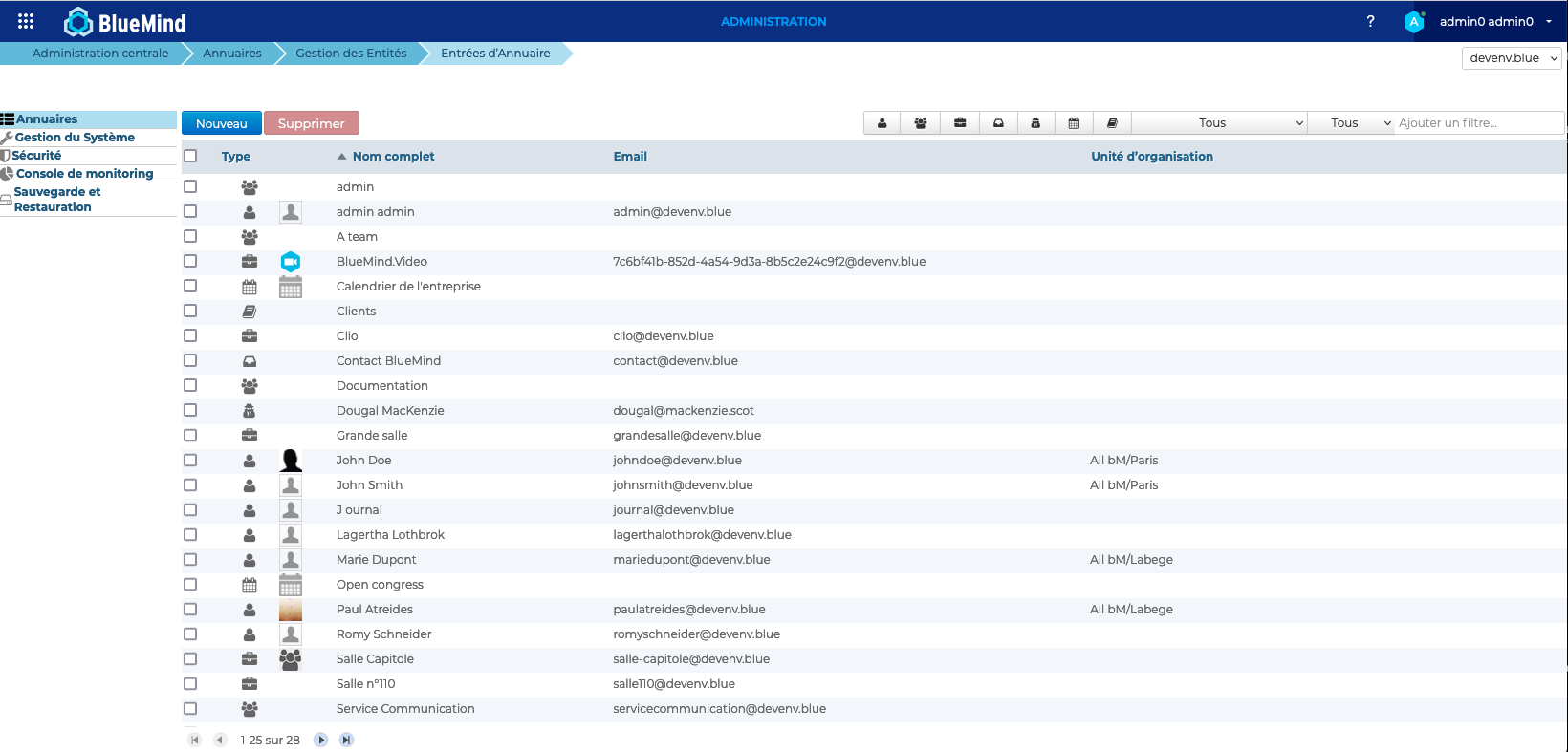Open help via question mark icon
This screenshot has height=752, width=1568.
1370,21
